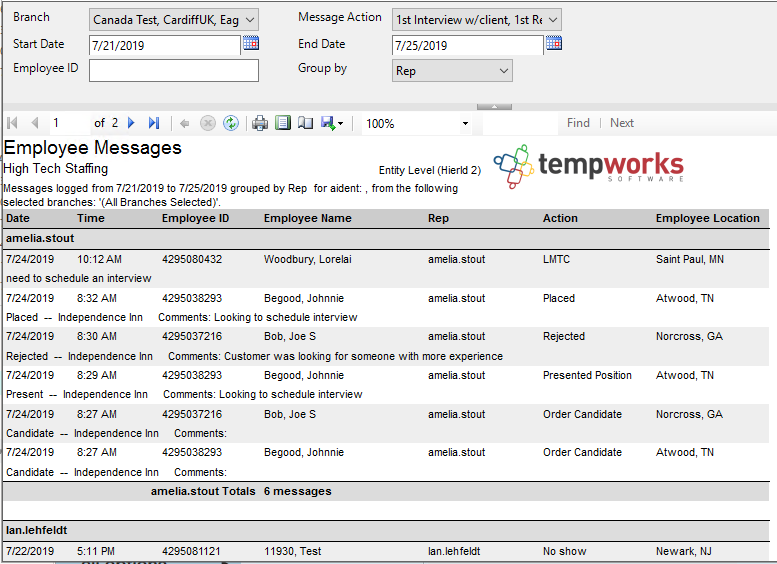This screenshot has width=777, height=564.
Task: Click the Employee ID input field
Action: coord(174,70)
